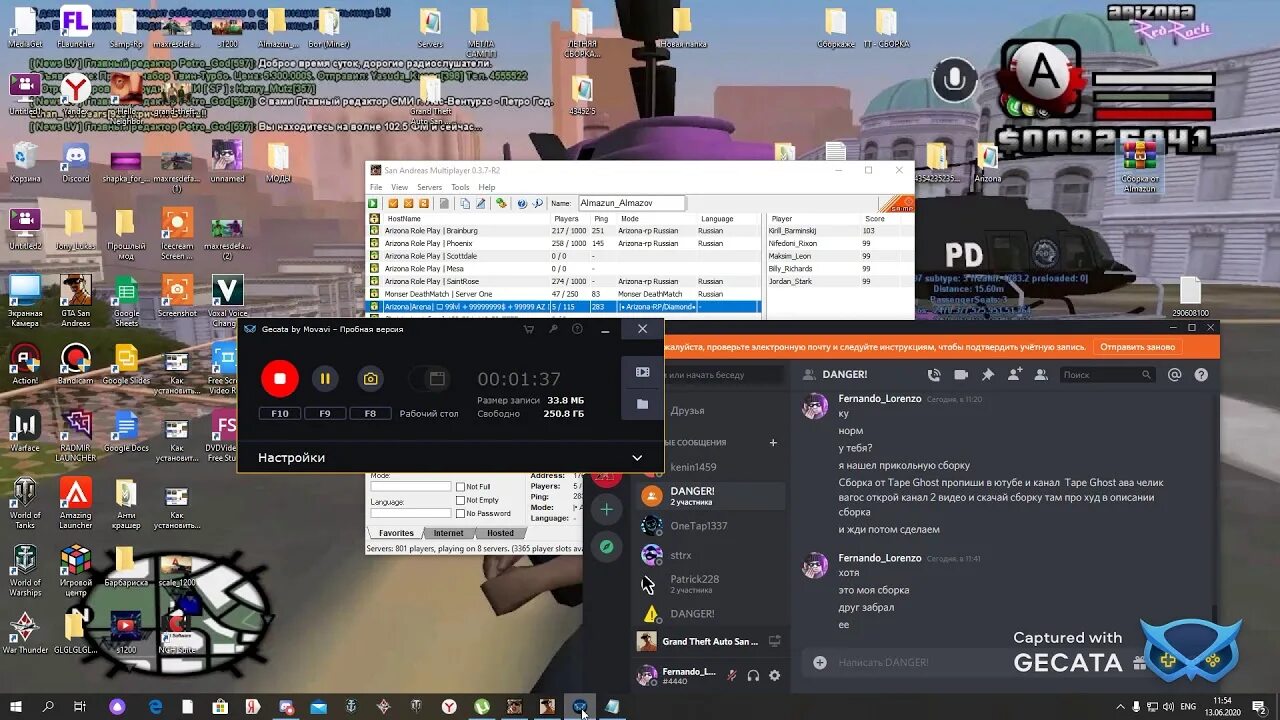This screenshot has width=1280, height=720.
Task: Open the File menu in San Andreas Multiplayer
Action: pyautogui.click(x=376, y=187)
